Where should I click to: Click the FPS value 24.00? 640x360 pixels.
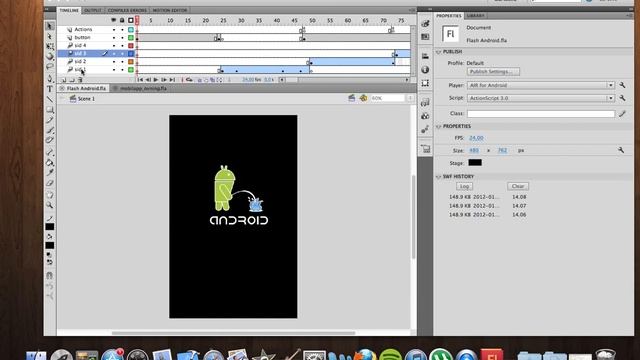pos(476,138)
